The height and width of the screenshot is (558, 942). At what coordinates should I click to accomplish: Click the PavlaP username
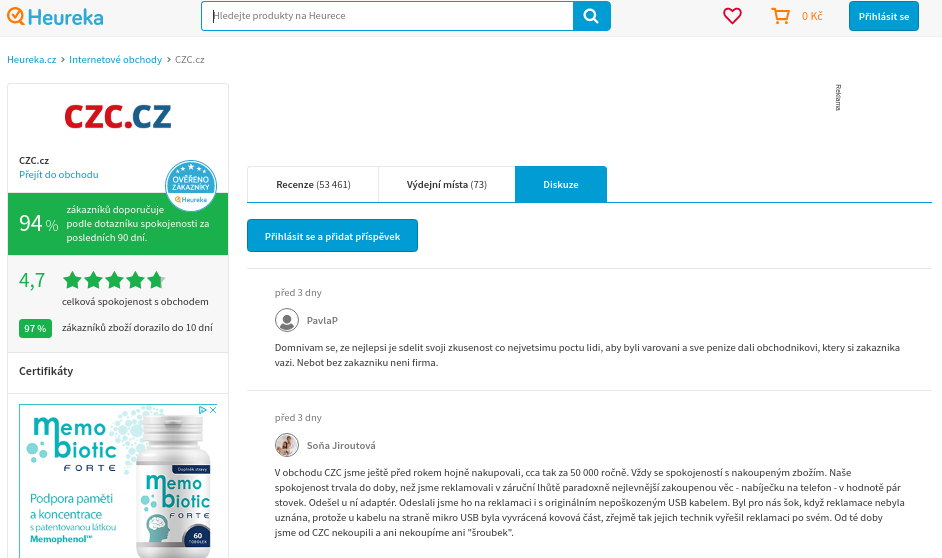click(x=322, y=321)
